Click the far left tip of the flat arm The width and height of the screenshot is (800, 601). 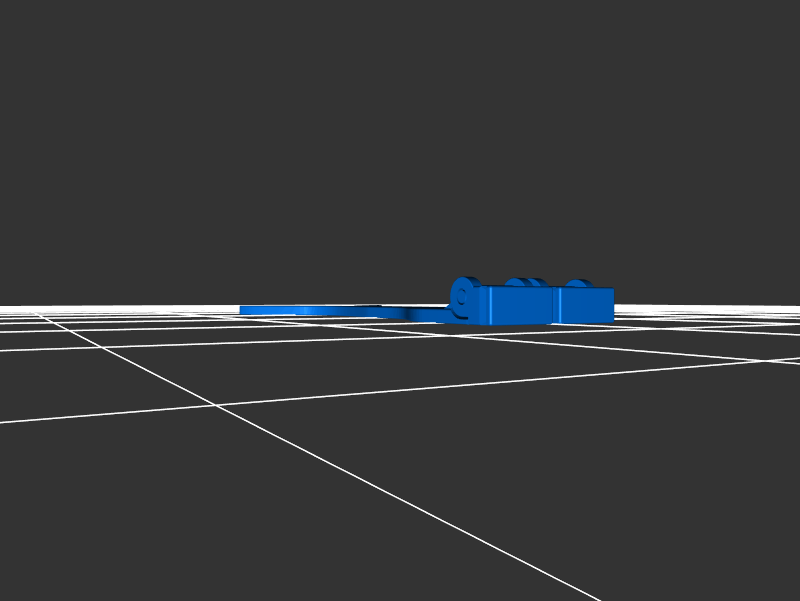click(x=244, y=310)
